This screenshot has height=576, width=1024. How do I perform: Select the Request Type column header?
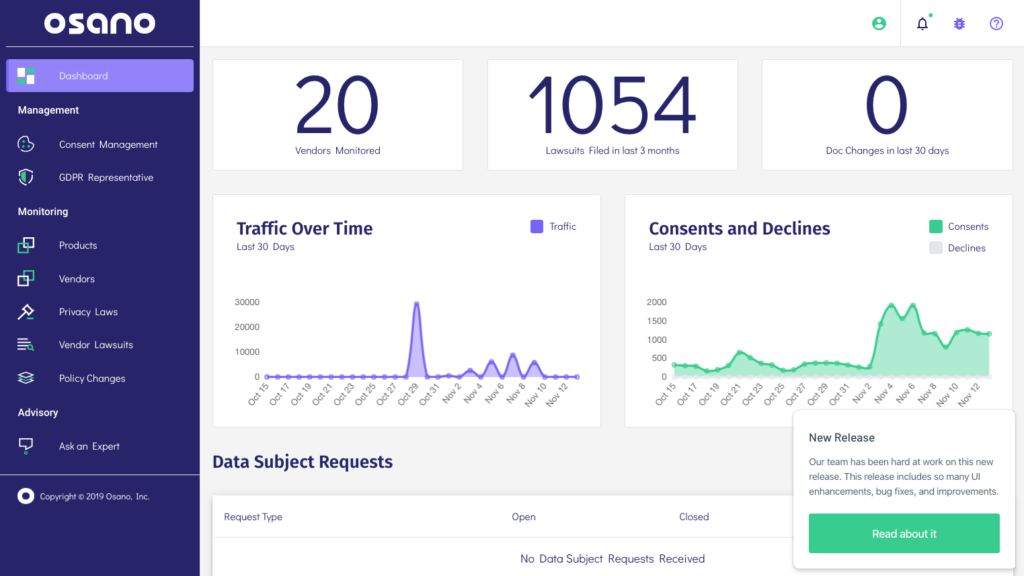pos(254,517)
